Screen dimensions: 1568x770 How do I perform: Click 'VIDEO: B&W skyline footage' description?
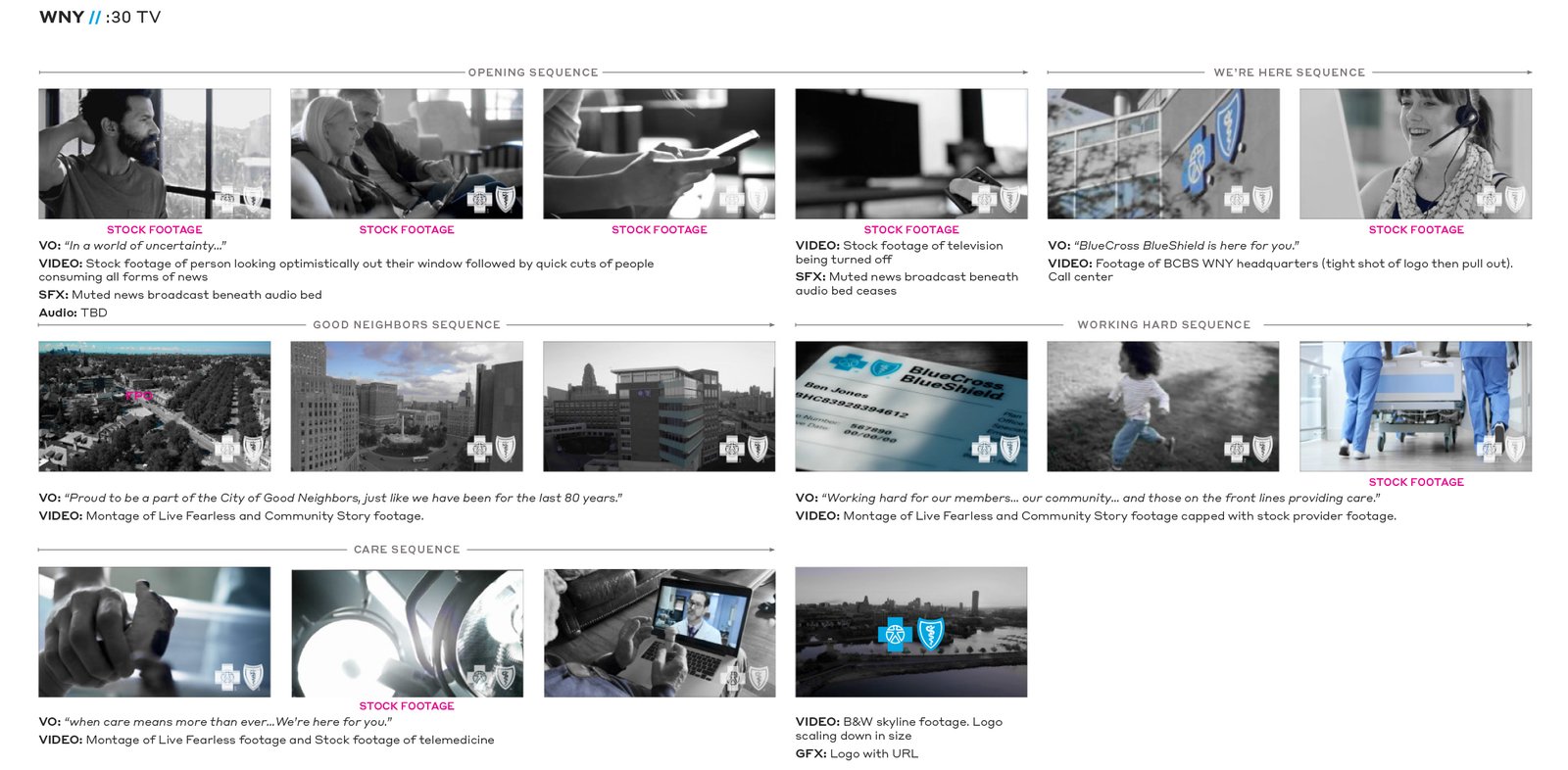[x=899, y=729]
